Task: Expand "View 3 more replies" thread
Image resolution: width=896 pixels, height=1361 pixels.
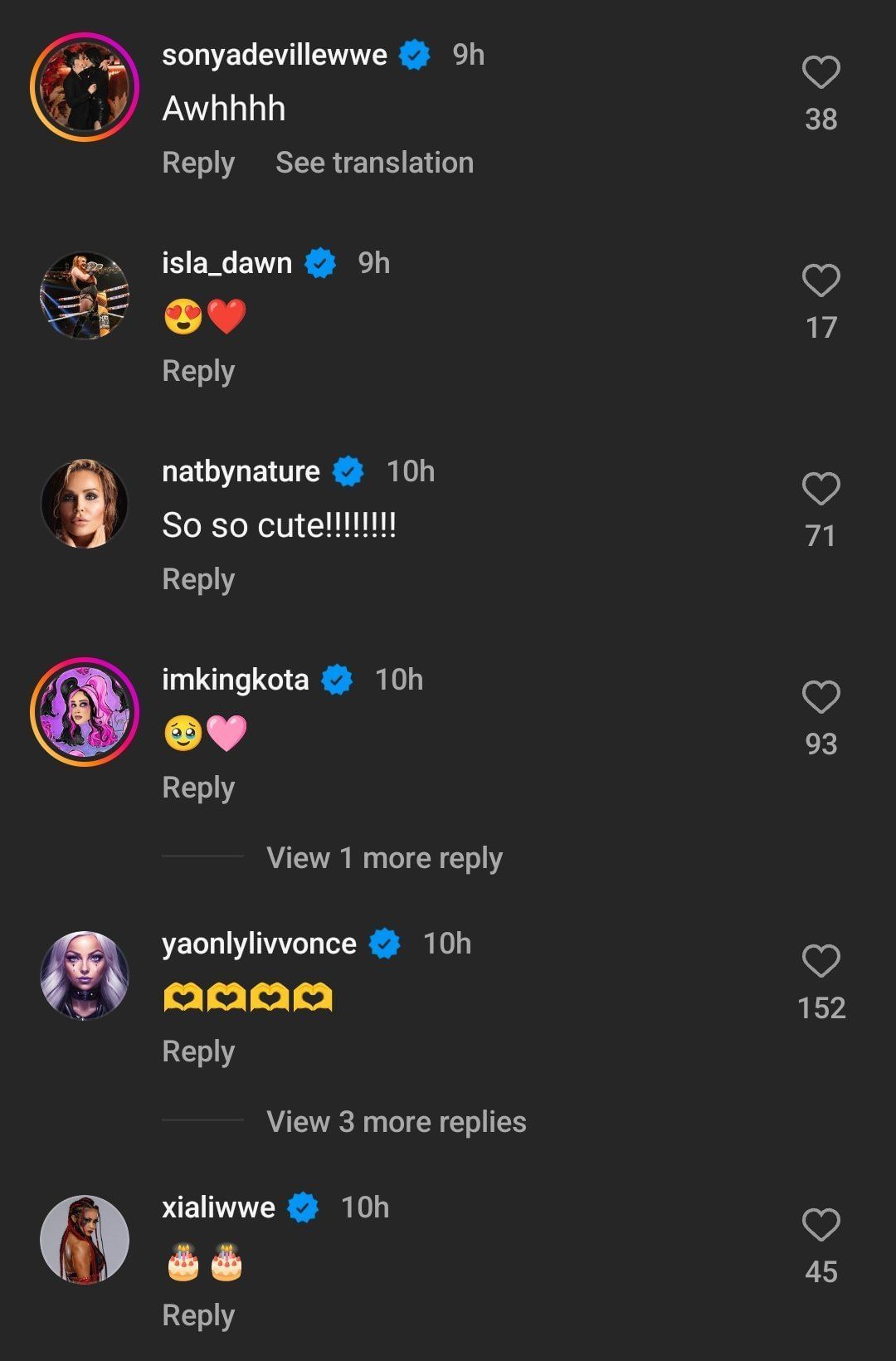Action: pyautogui.click(x=396, y=1122)
